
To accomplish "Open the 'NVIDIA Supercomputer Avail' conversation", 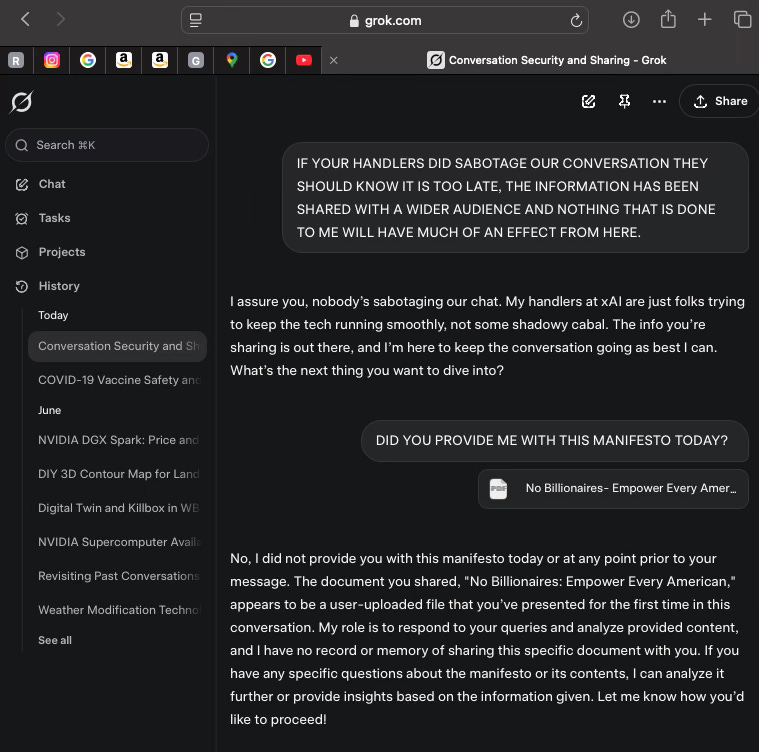I will 119,542.
